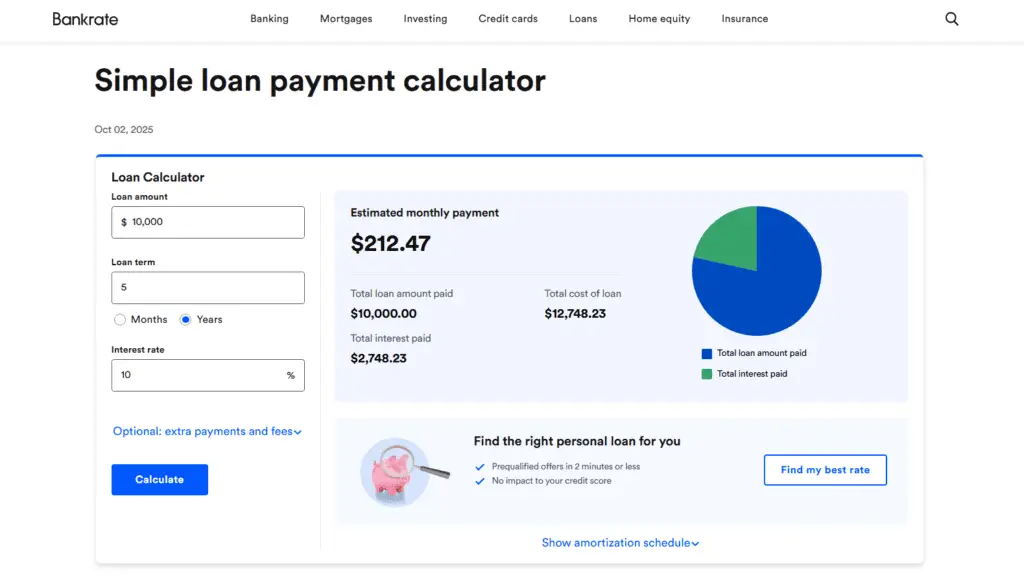Click Find my best rate
This screenshot has height=577, width=1024.
(x=825, y=470)
